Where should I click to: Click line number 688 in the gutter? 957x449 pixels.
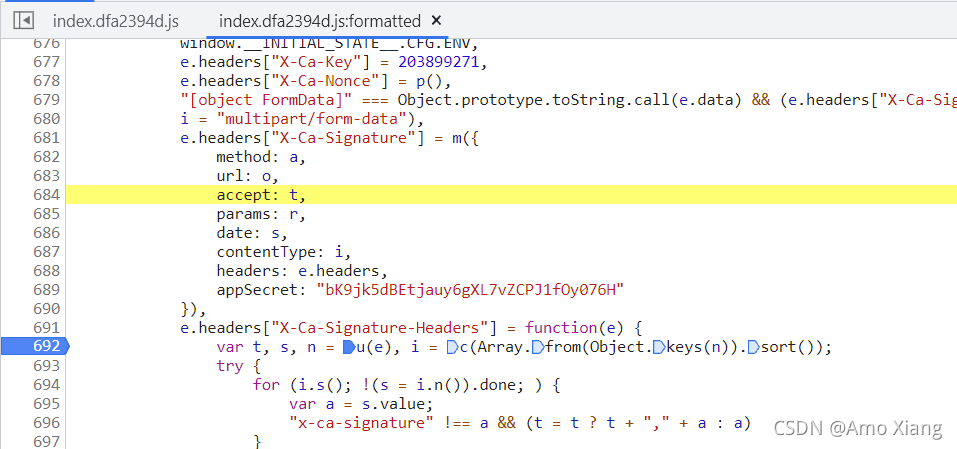47,270
